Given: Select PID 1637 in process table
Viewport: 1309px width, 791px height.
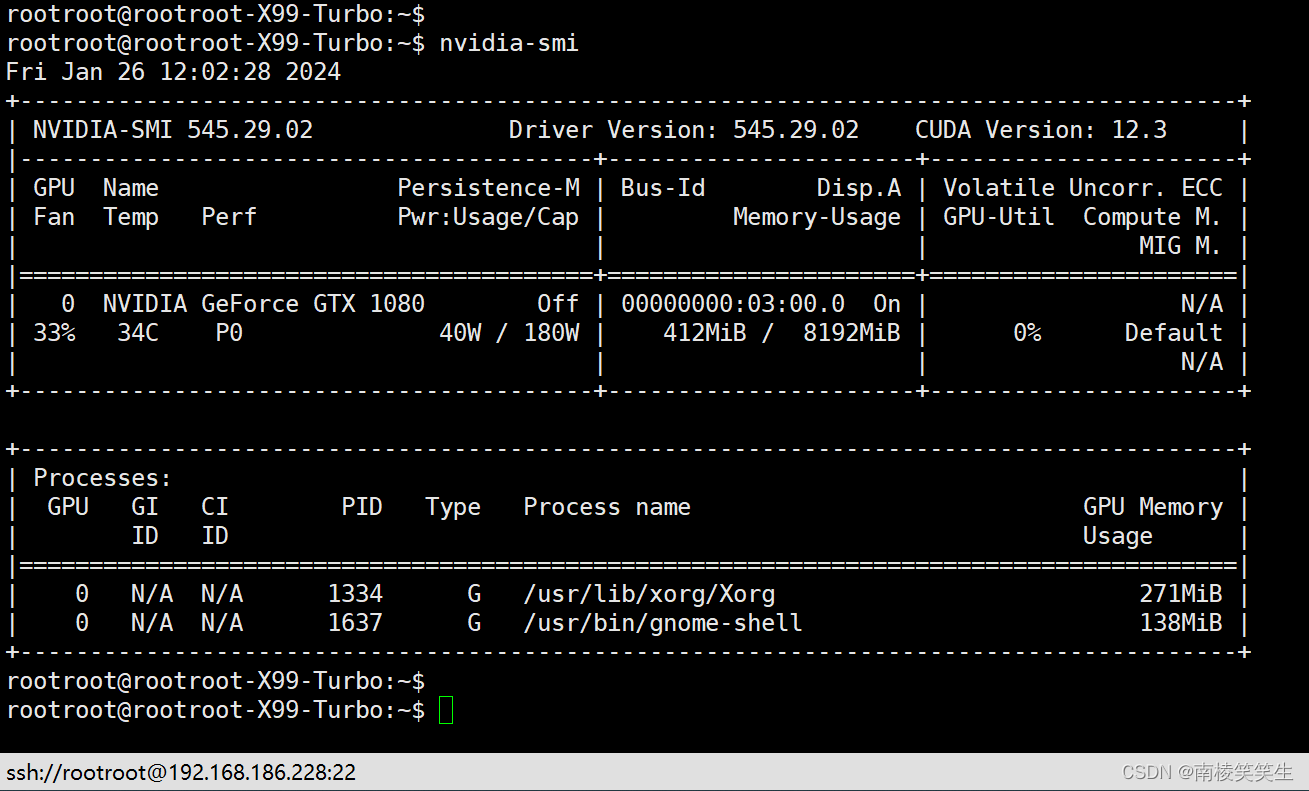Looking at the screenshot, I should click(x=355, y=623).
